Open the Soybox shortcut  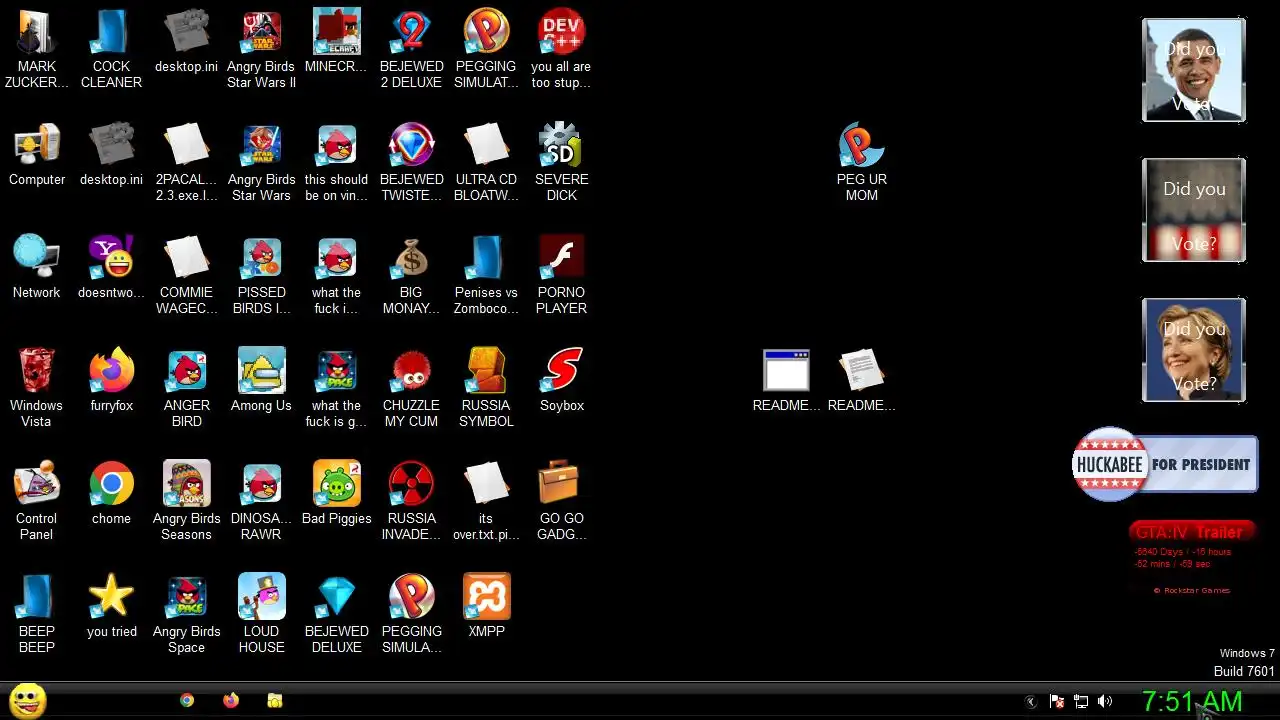tap(562, 382)
